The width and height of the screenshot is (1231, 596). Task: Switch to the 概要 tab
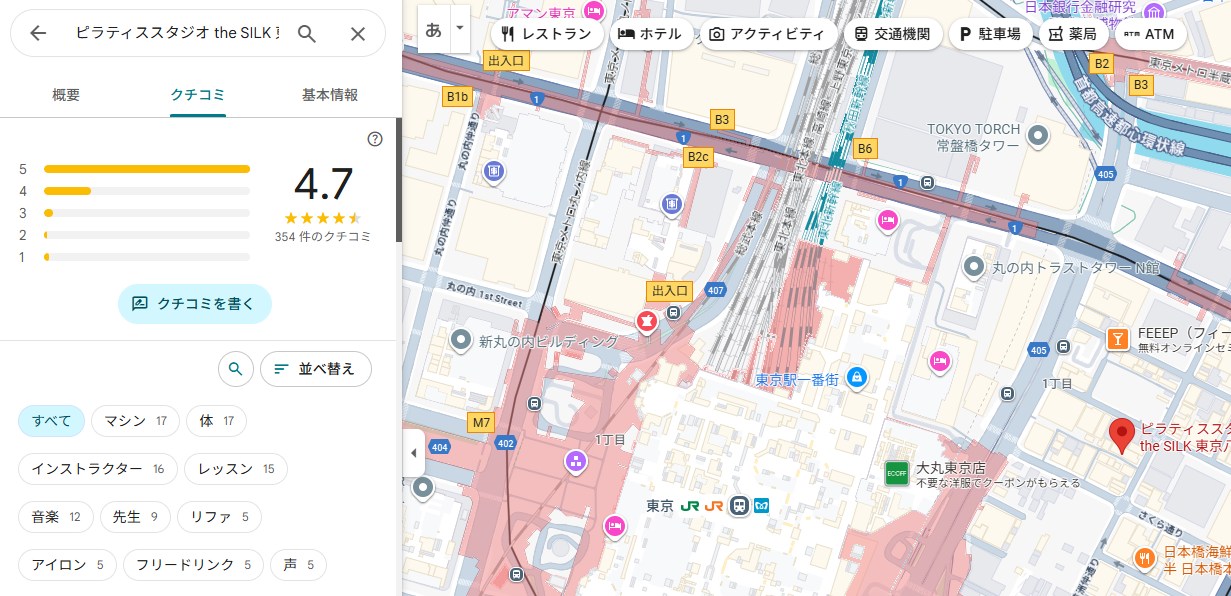point(66,95)
